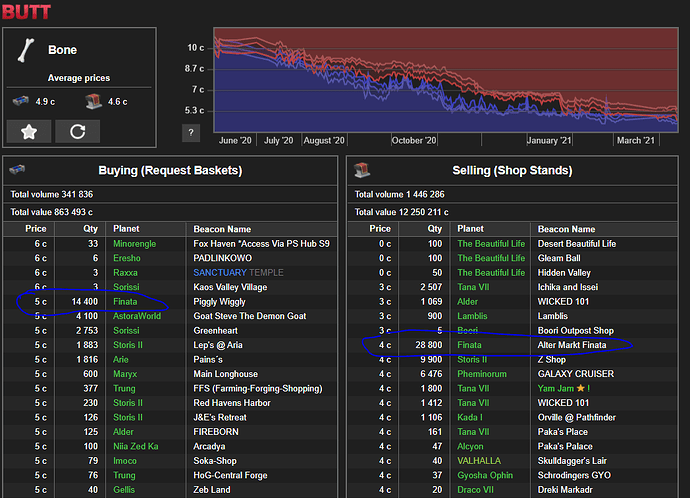Open Storis II link in Z Shop row

click(472, 359)
